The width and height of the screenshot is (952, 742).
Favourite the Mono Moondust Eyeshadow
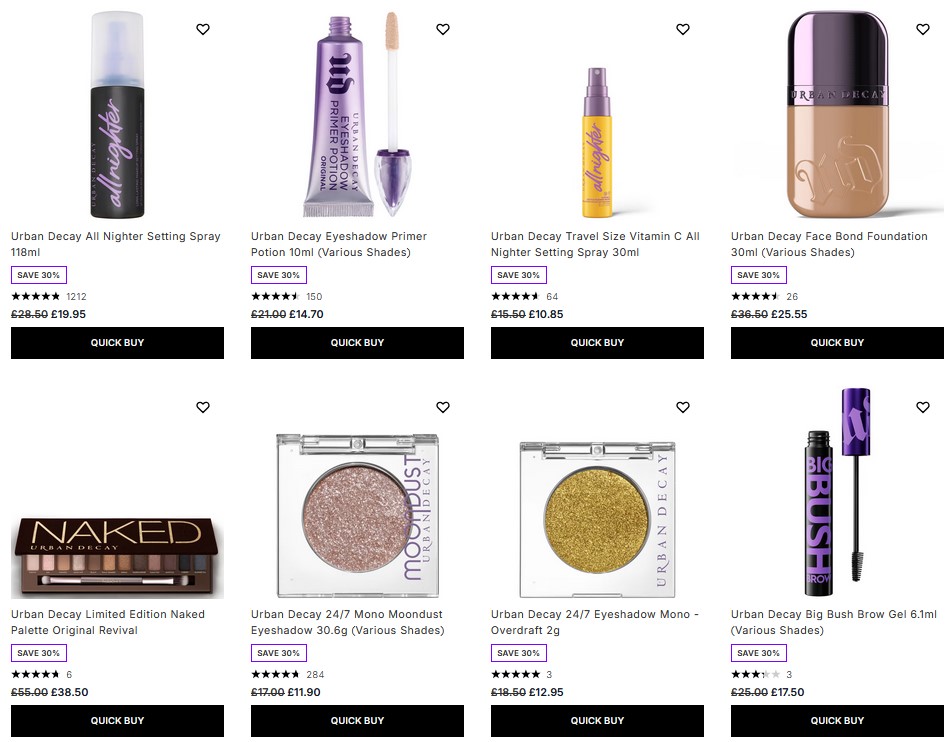pyautogui.click(x=443, y=407)
